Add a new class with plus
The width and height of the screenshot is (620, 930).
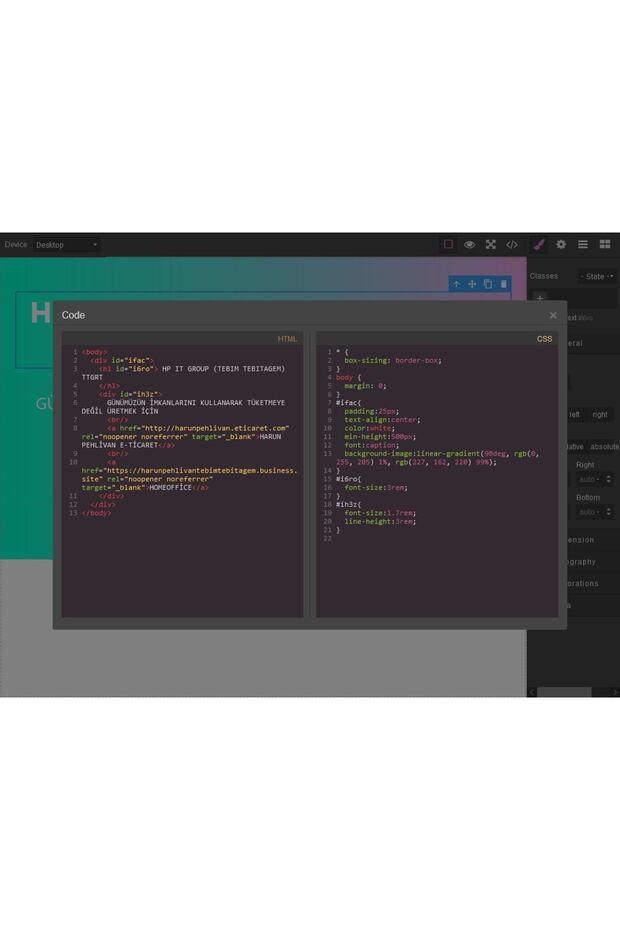[x=540, y=298]
